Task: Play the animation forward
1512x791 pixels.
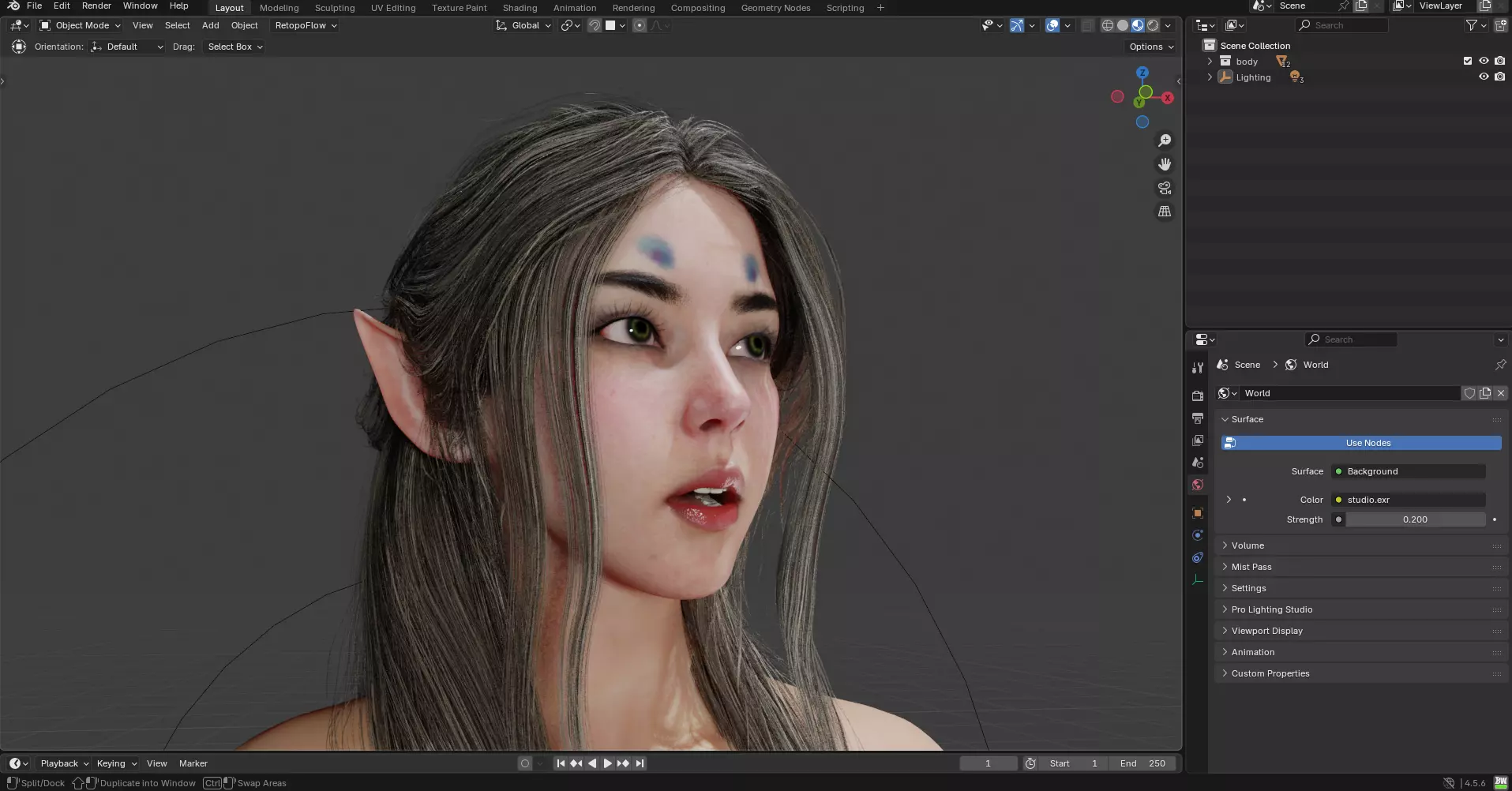Action: pyautogui.click(x=607, y=763)
